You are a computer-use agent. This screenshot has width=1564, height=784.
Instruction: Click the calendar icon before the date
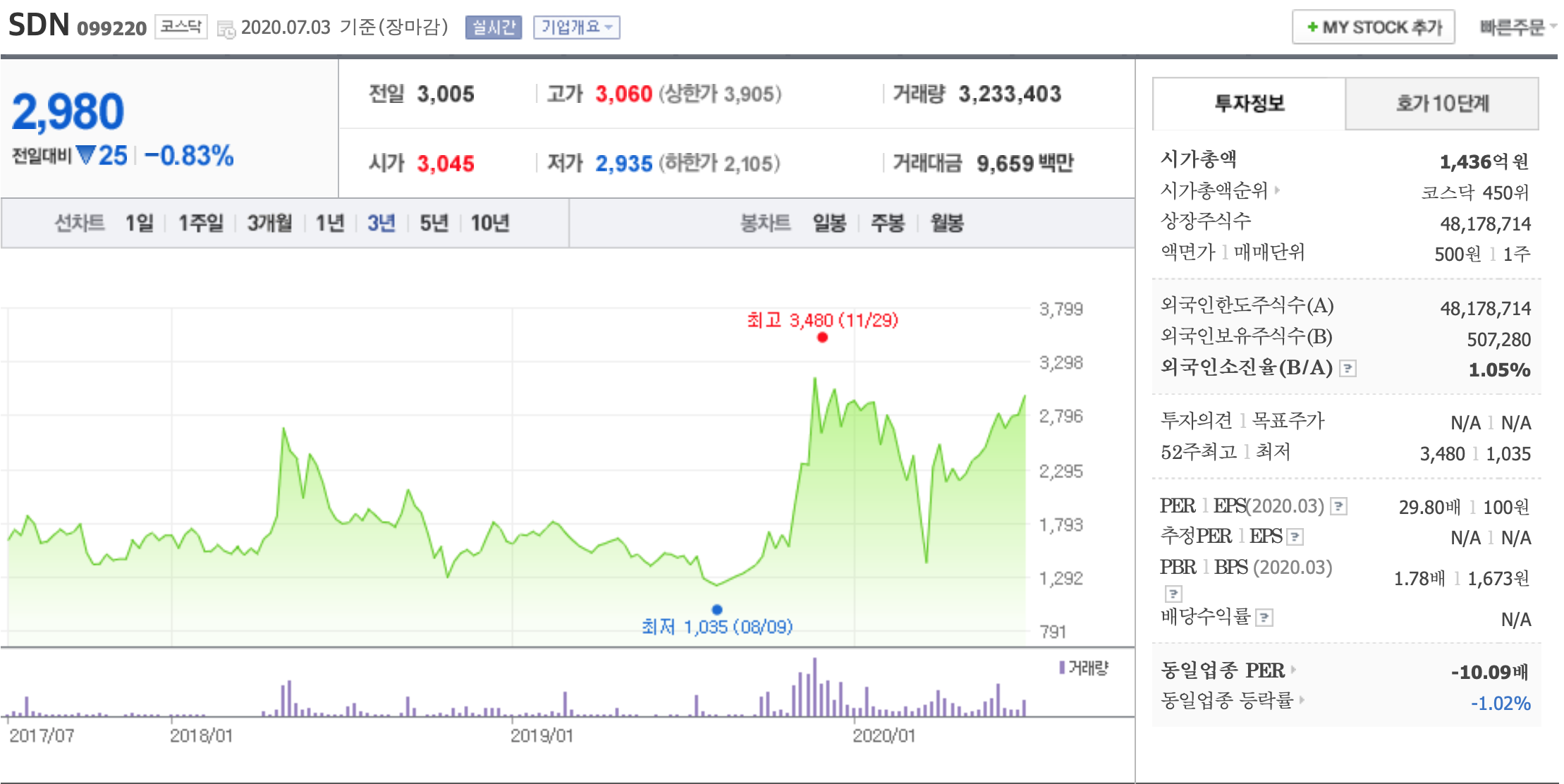226,29
